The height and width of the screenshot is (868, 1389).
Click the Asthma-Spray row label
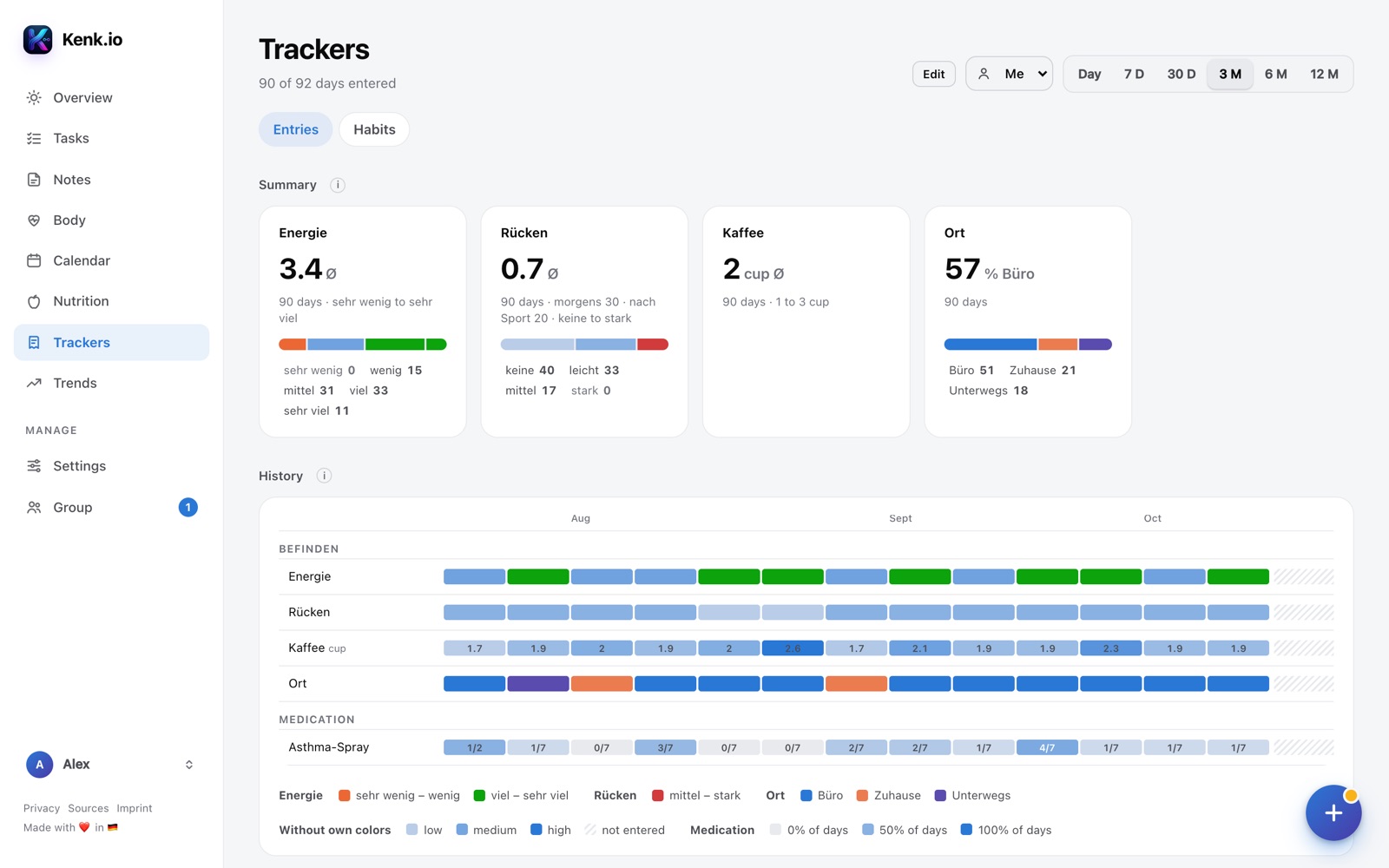pyautogui.click(x=329, y=746)
